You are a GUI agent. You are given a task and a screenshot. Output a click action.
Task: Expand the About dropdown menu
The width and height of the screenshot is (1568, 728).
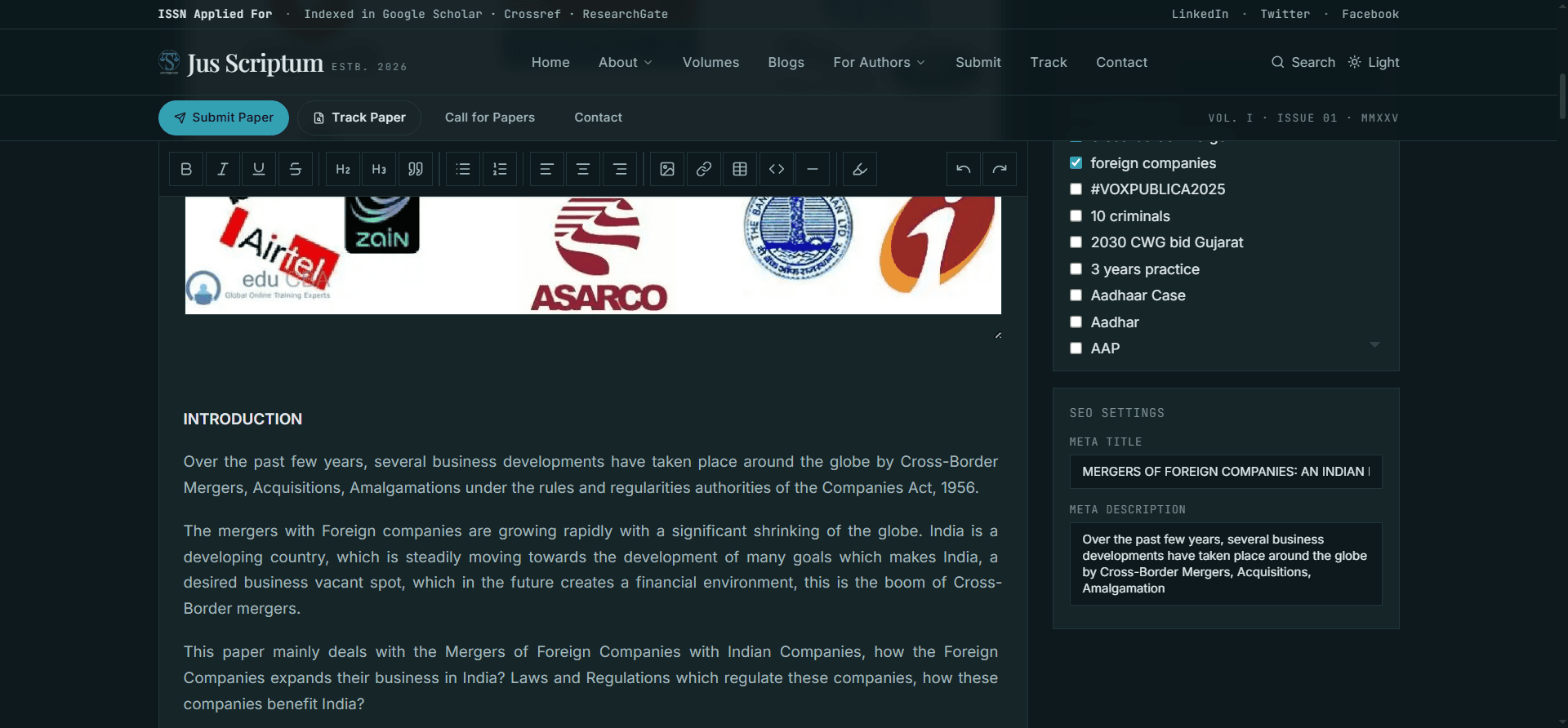tap(626, 62)
